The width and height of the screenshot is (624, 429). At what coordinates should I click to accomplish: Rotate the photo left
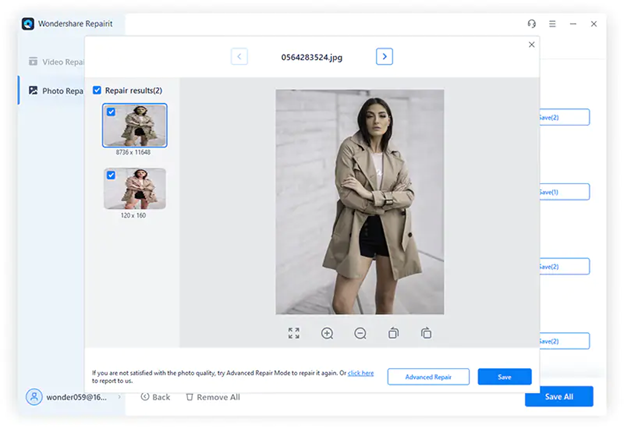click(393, 333)
